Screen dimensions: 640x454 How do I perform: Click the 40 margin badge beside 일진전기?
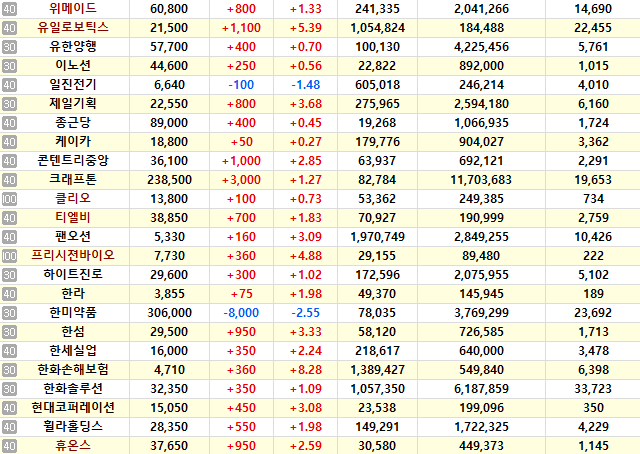click(x=9, y=85)
